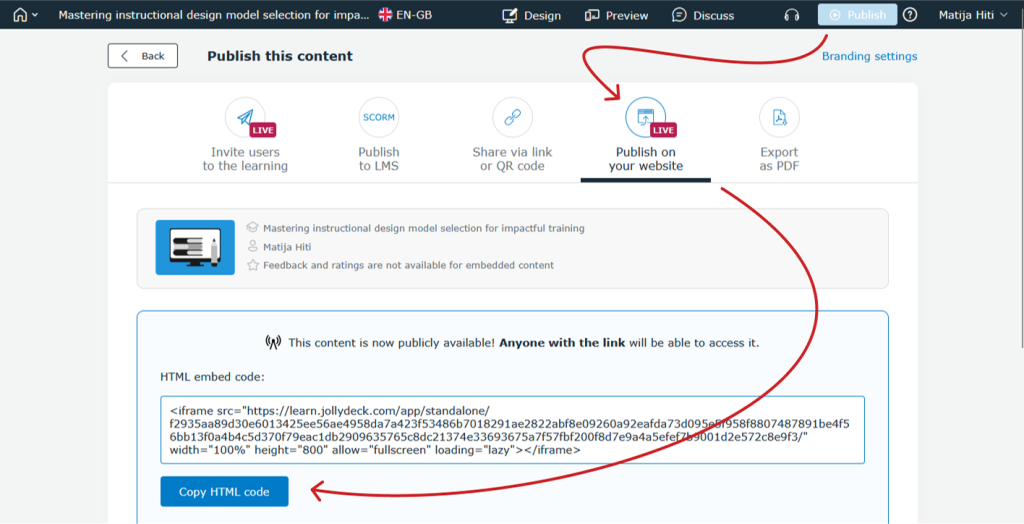Viewport: 1024px width, 524px height.
Task: Click the home icon in top bar
Action: [x=19, y=15]
